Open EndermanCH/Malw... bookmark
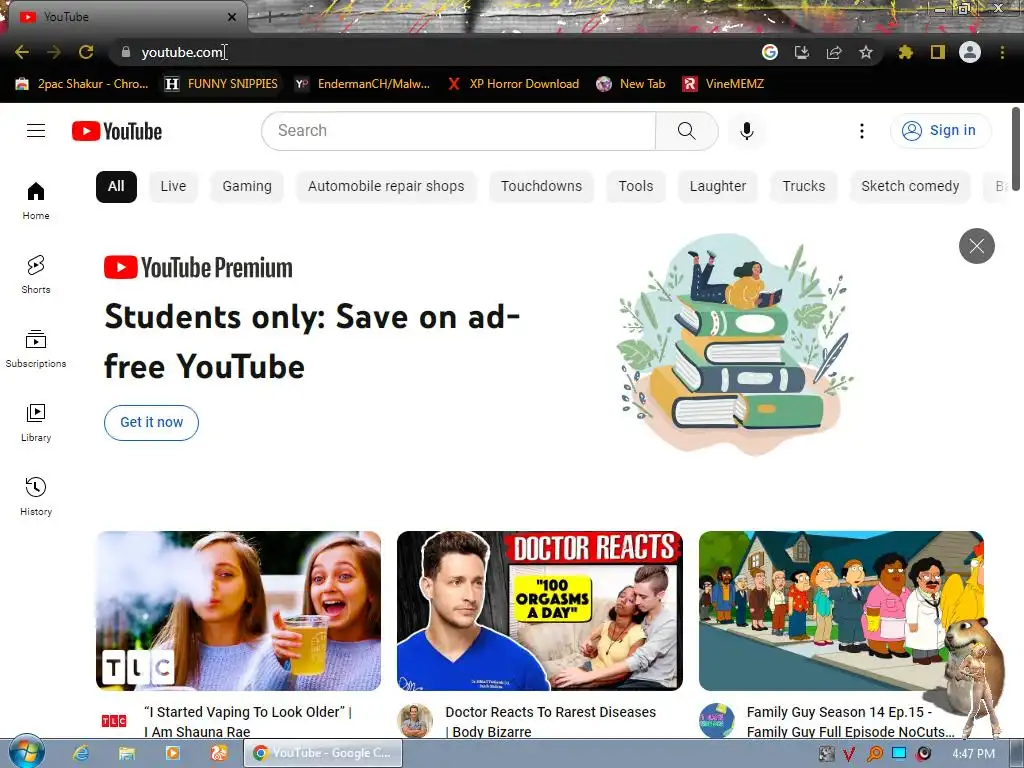This screenshot has width=1024, height=768. (362, 84)
